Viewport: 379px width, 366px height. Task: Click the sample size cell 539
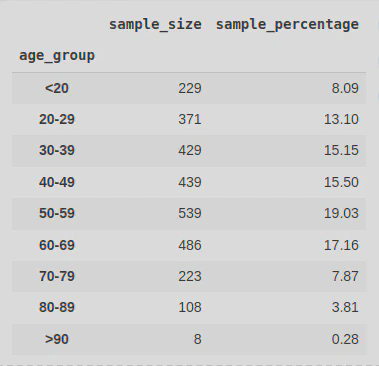(190, 213)
